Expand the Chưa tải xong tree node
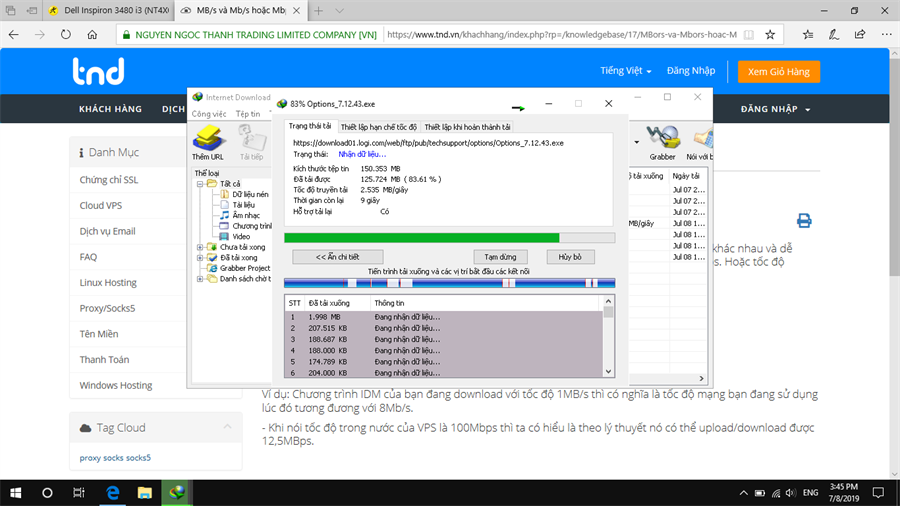900x506 pixels. [200, 247]
